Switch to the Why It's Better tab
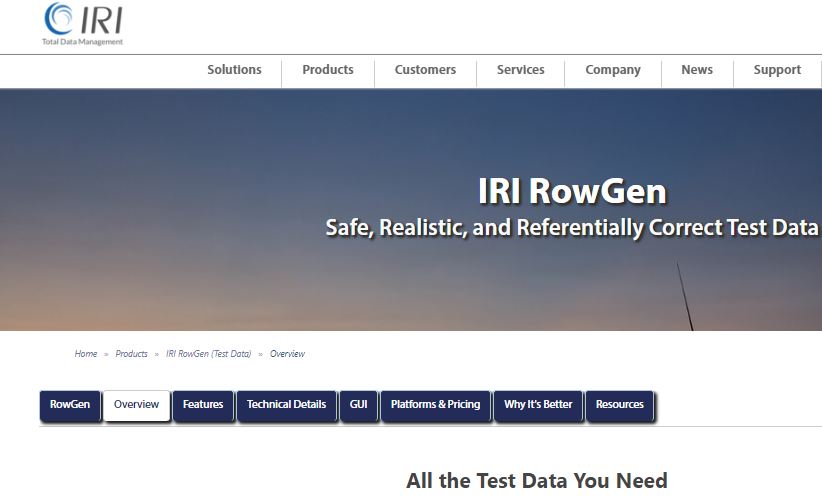 click(x=538, y=405)
